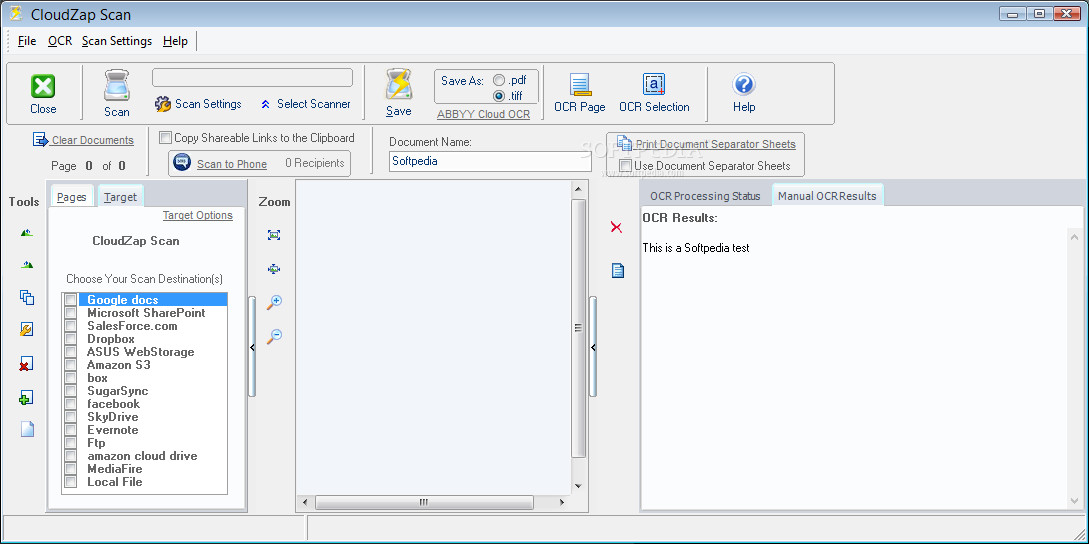
Task: Open the OCR menu
Action: [x=60, y=41]
